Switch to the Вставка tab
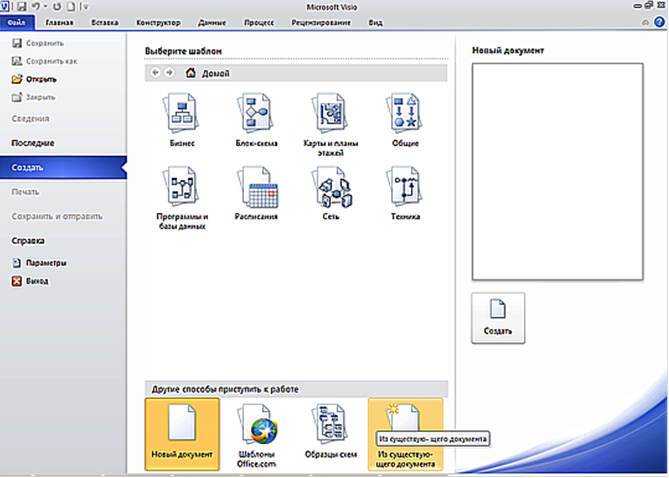 [x=105, y=23]
